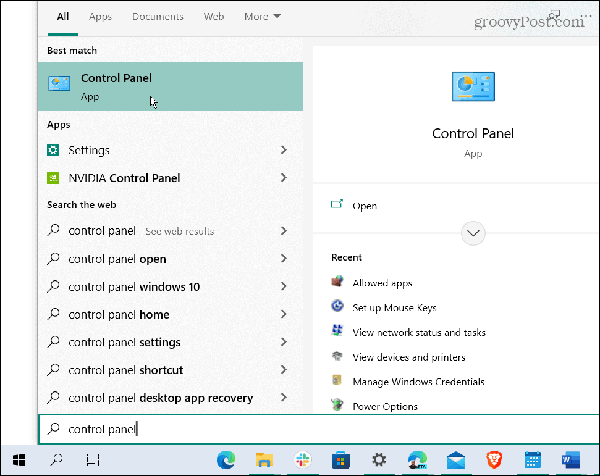The width and height of the screenshot is (600, 476).
Task: Switch to the Web search tab
Action: tap(214, 16)
